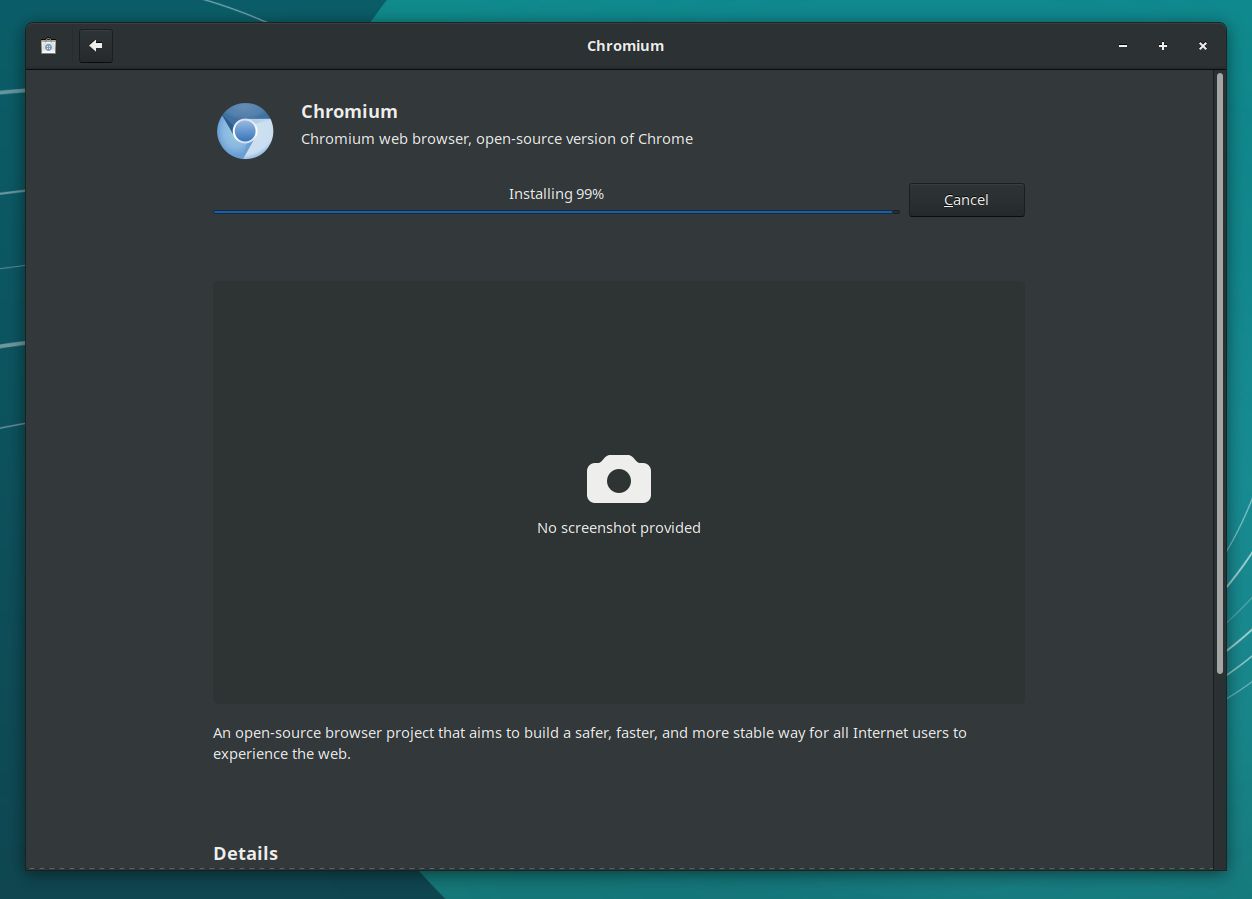Image resolution: width=1252 pixels, height=899 pixels.
Task: Click the GNOME Software icon in the header bar
Action: pyautogui.click(x=47, y=45)
